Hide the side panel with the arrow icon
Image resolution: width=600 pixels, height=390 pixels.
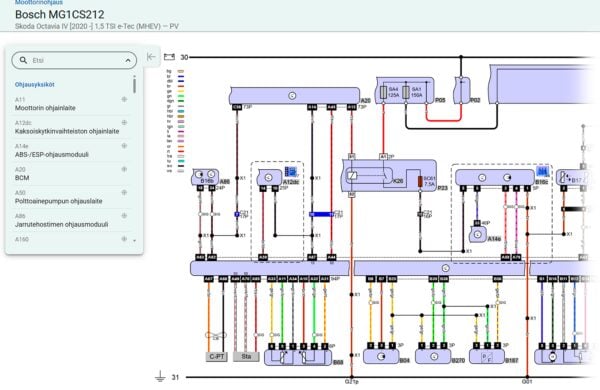(151, 57)
